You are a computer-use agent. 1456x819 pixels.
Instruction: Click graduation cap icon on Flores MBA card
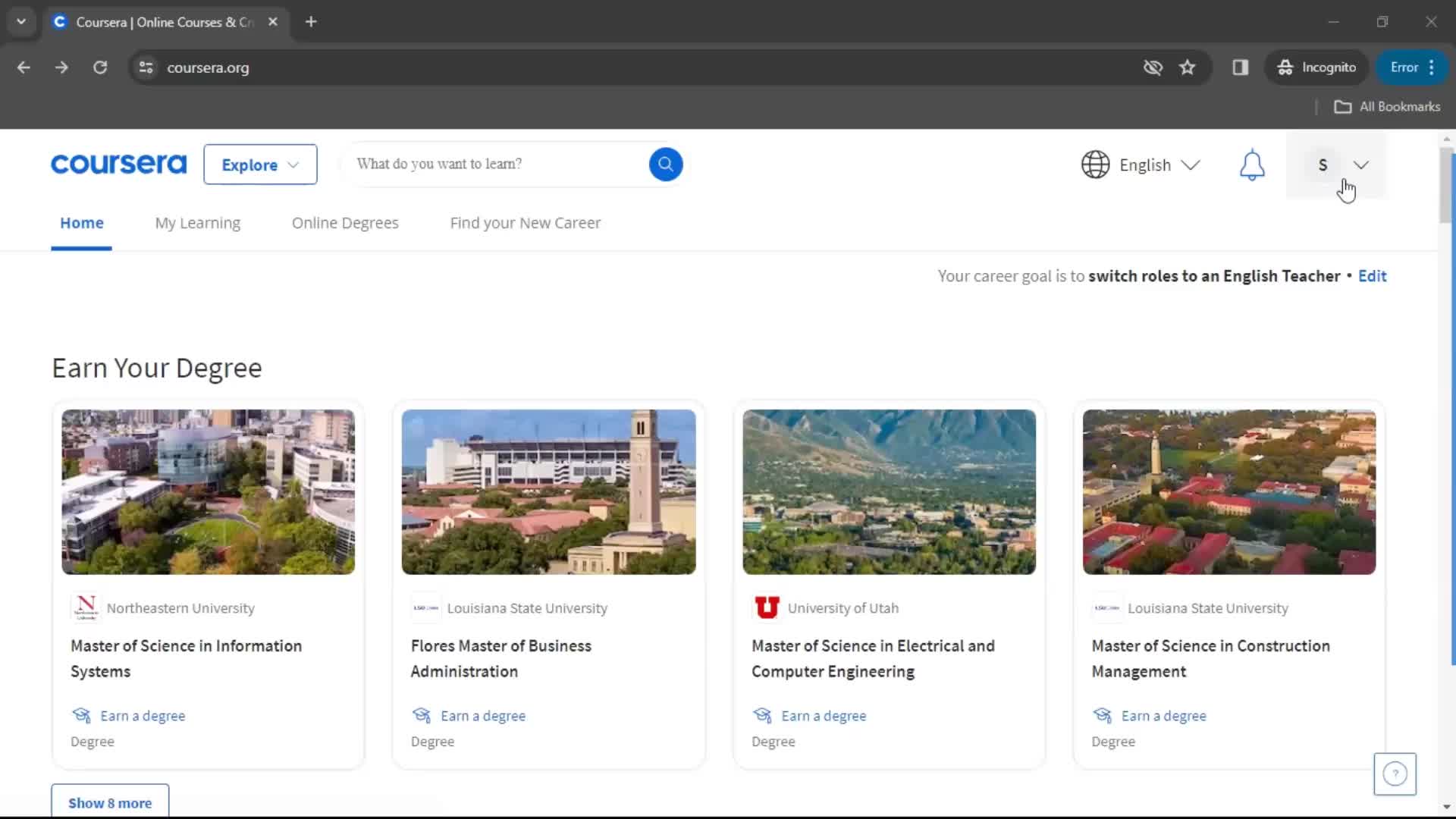[421, 715]
